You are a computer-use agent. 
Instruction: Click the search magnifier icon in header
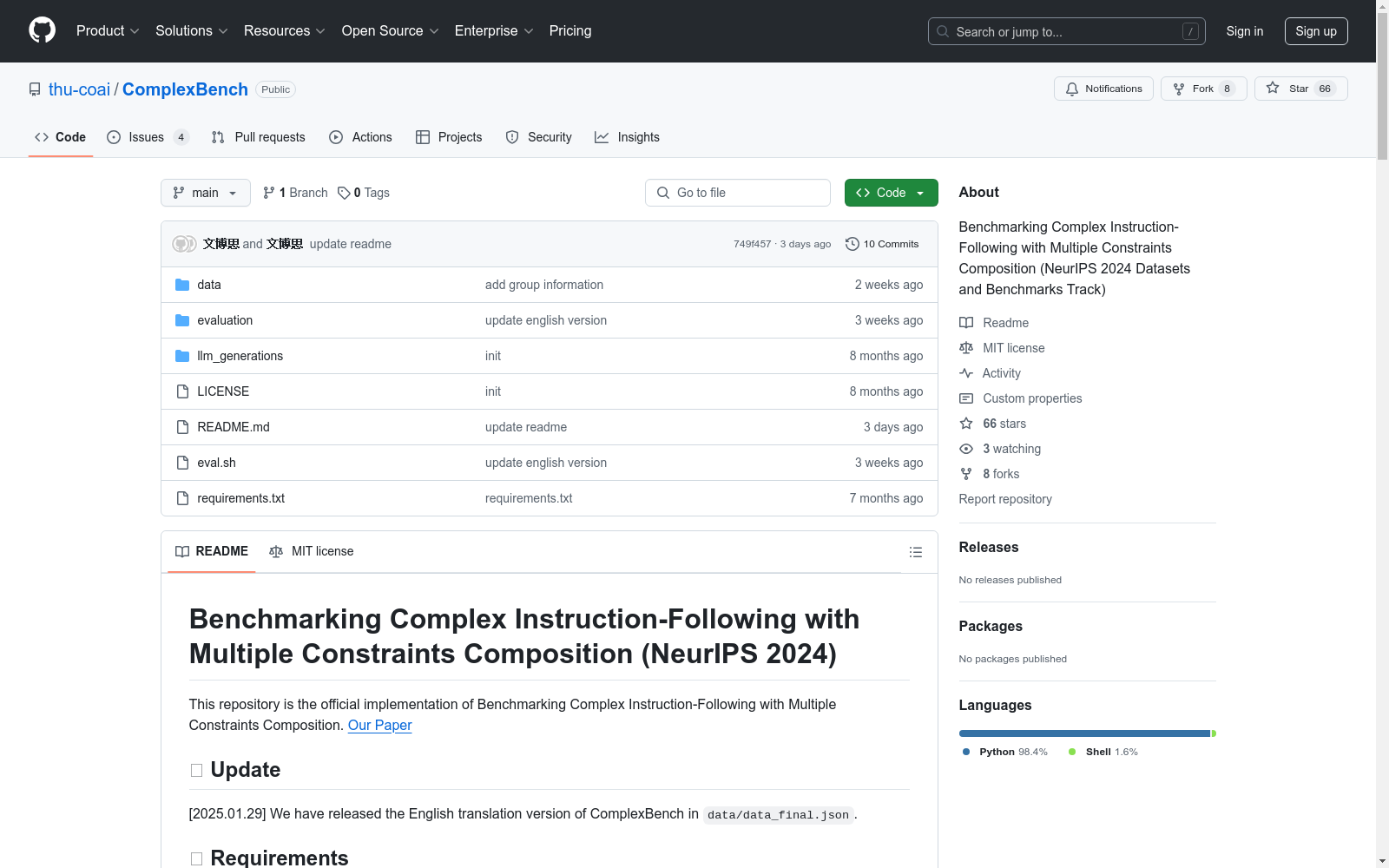[943, 31]
